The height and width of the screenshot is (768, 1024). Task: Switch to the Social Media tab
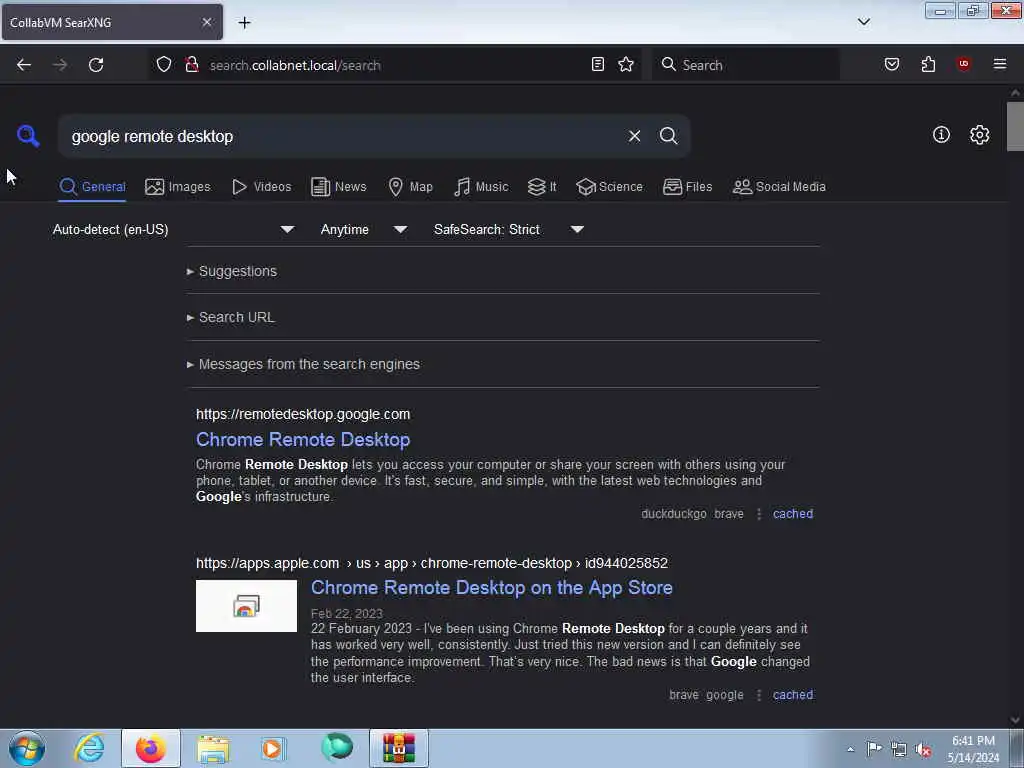(779, 187)
